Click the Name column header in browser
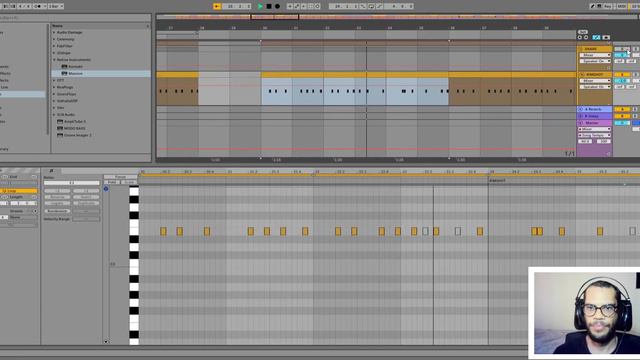This screenshot has width=640, height=360. (x=100, y=26)
